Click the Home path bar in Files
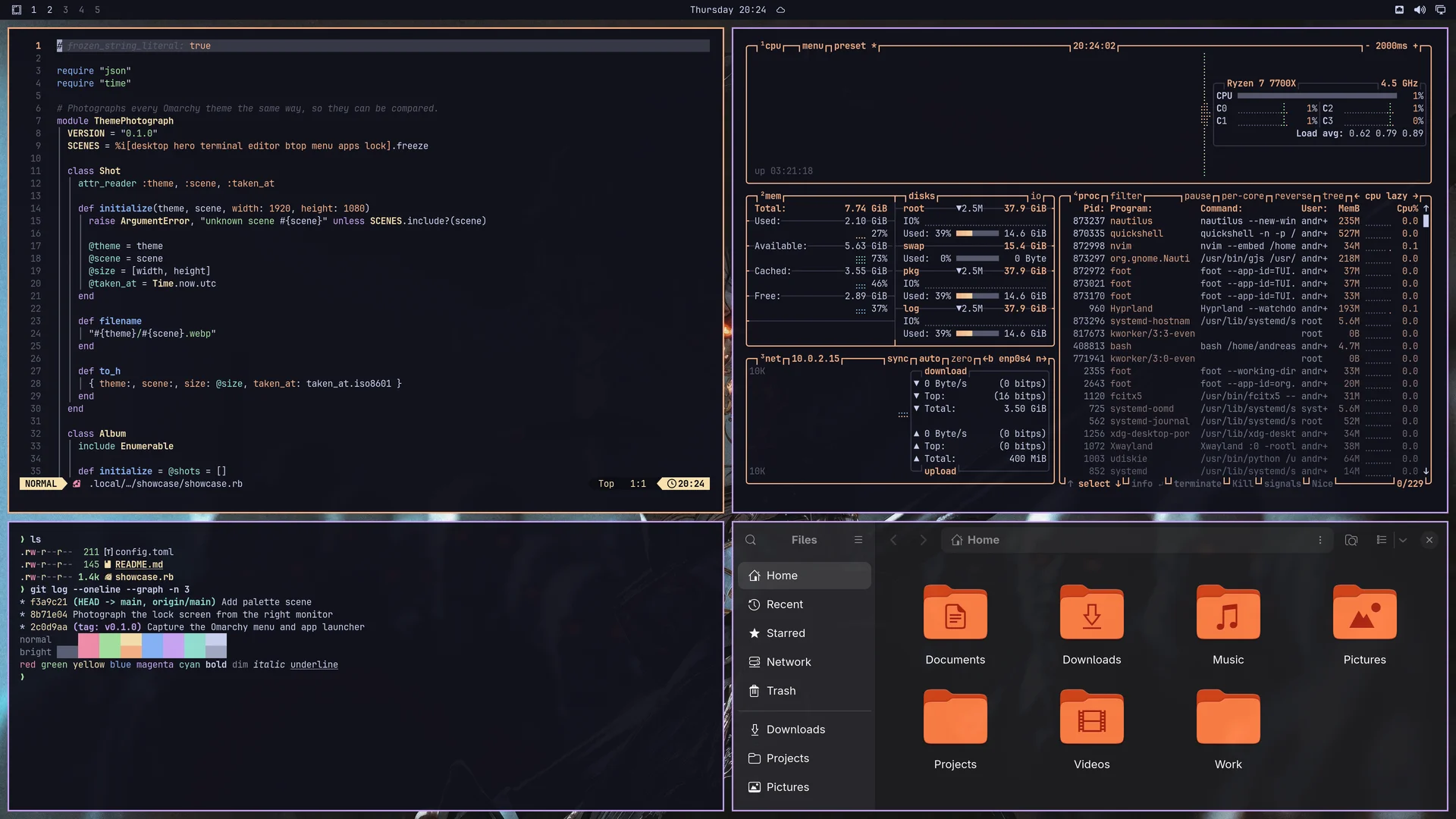 coord(1137,540)
